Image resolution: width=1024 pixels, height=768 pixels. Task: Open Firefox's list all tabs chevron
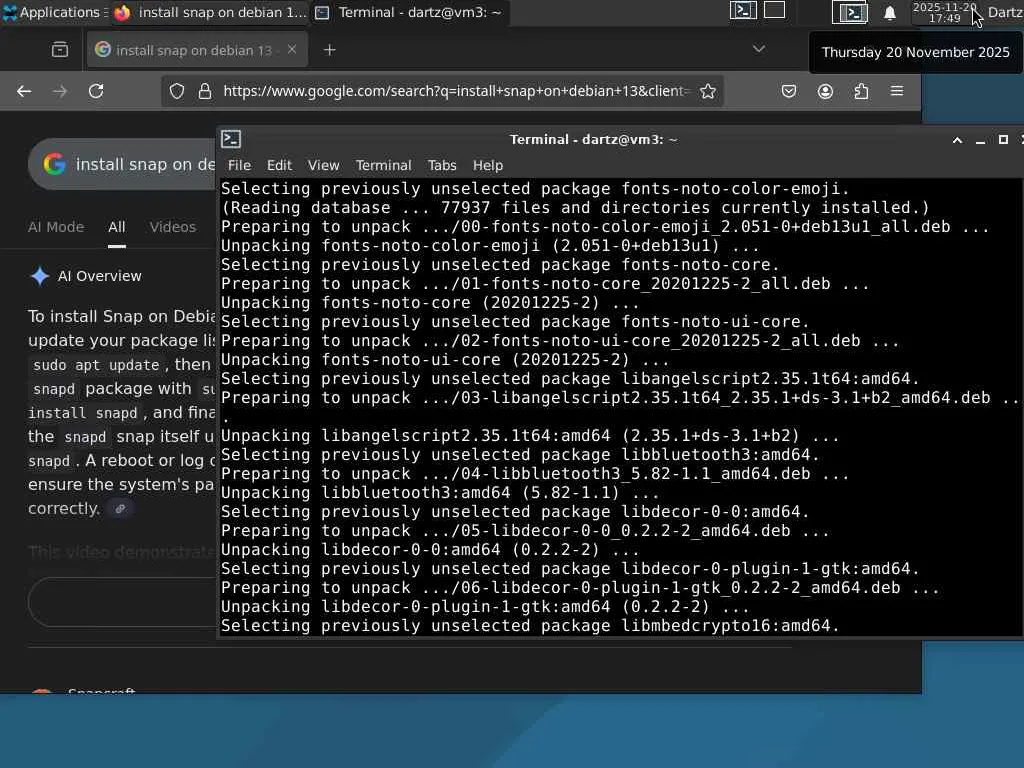pos(758,49)
